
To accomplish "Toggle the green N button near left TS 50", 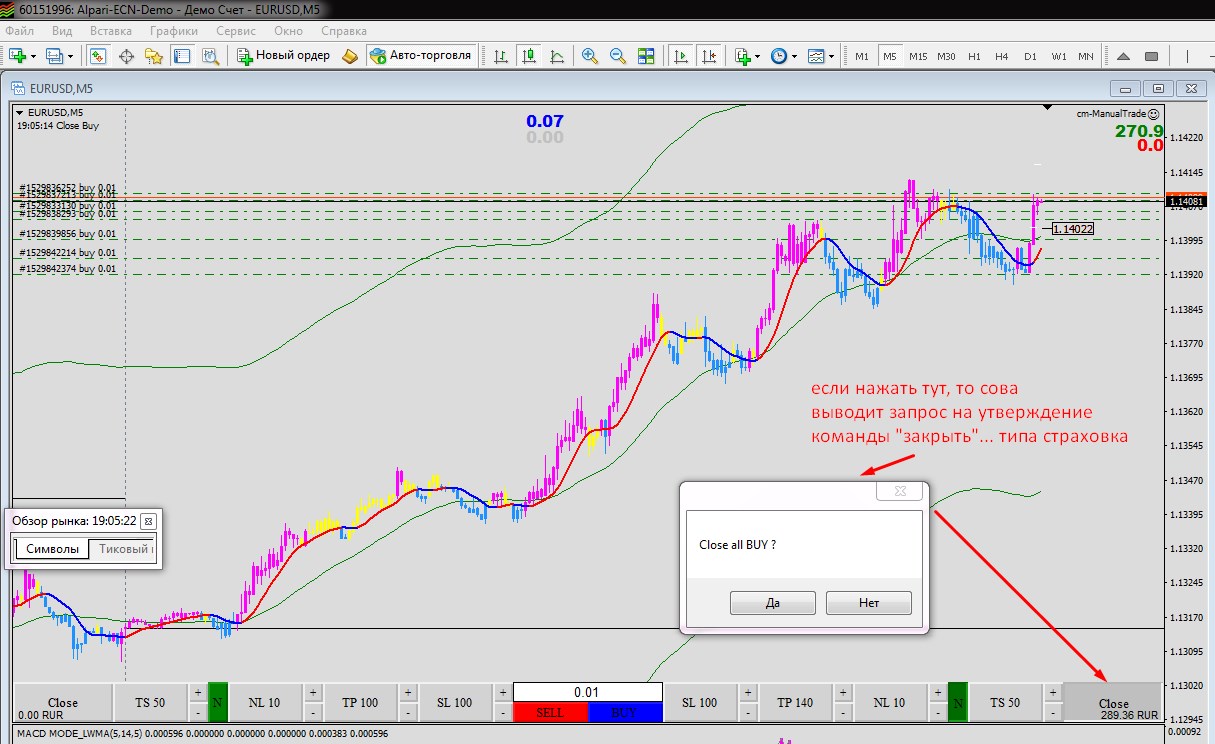I will 218,702.
